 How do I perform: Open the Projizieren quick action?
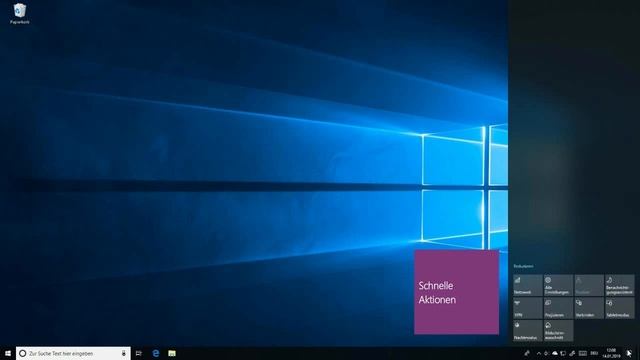pos(558,308)
